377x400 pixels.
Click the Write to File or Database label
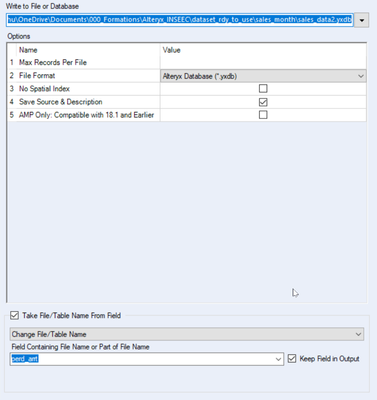pos(42,6)
